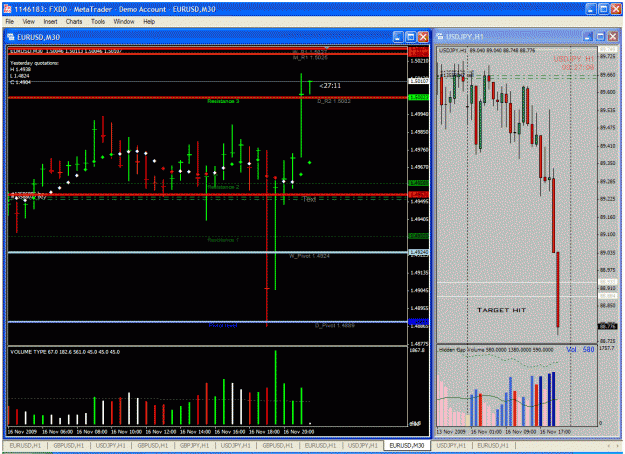Switch to the leftmost EURUSD,H1 chart tab

(25, 445)
